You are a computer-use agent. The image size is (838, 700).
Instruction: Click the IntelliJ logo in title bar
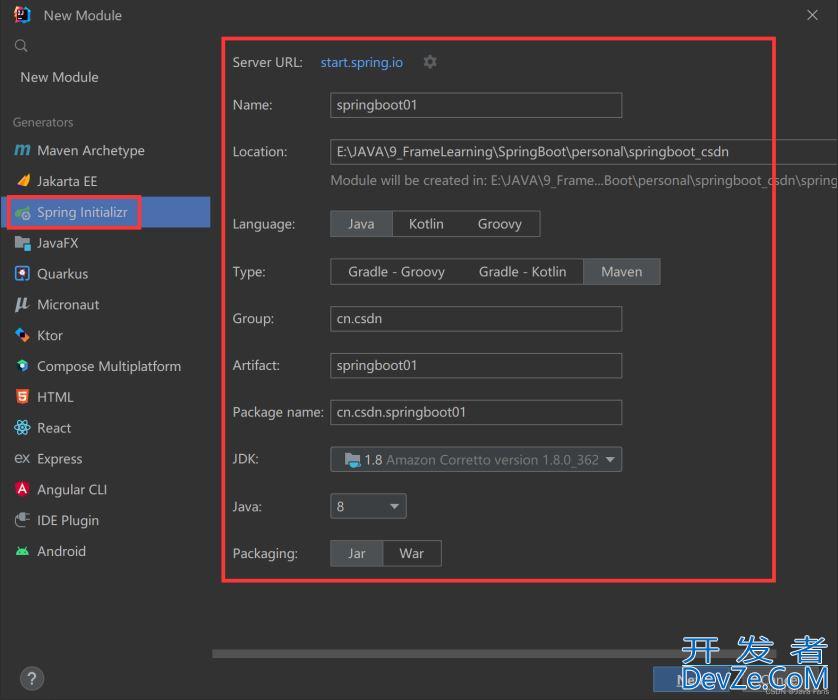click(22, 15)
